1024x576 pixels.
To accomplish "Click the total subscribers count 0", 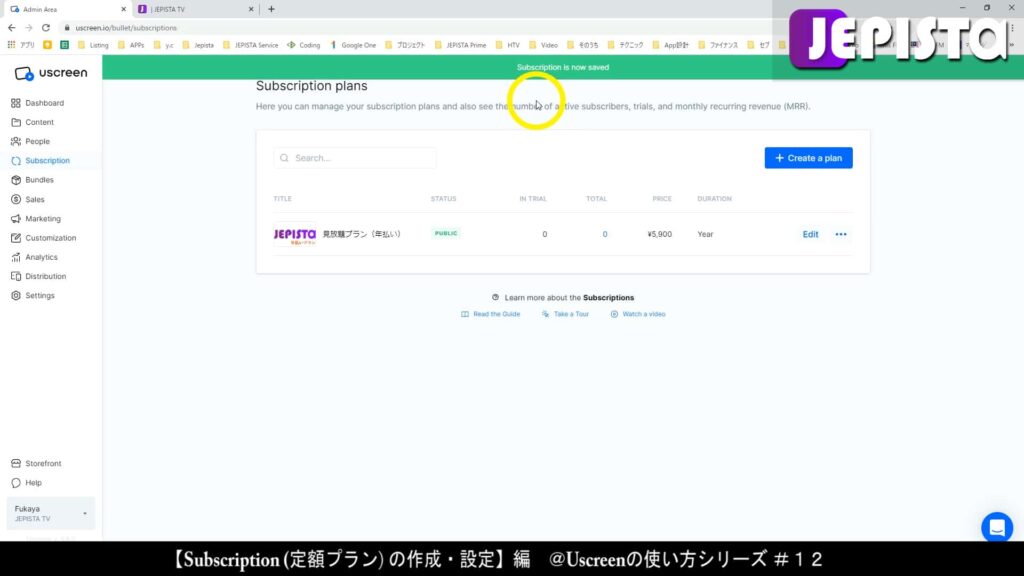I will tap(605, 234).
